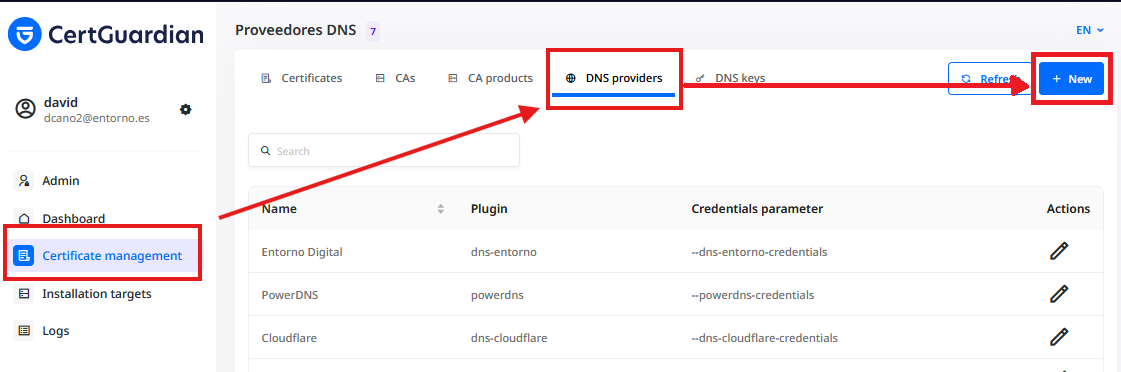This screenshot has width=1121, height=372.
Task: Switch to the CAs tab
Action: pyautogui.click(x=395, y=78)
